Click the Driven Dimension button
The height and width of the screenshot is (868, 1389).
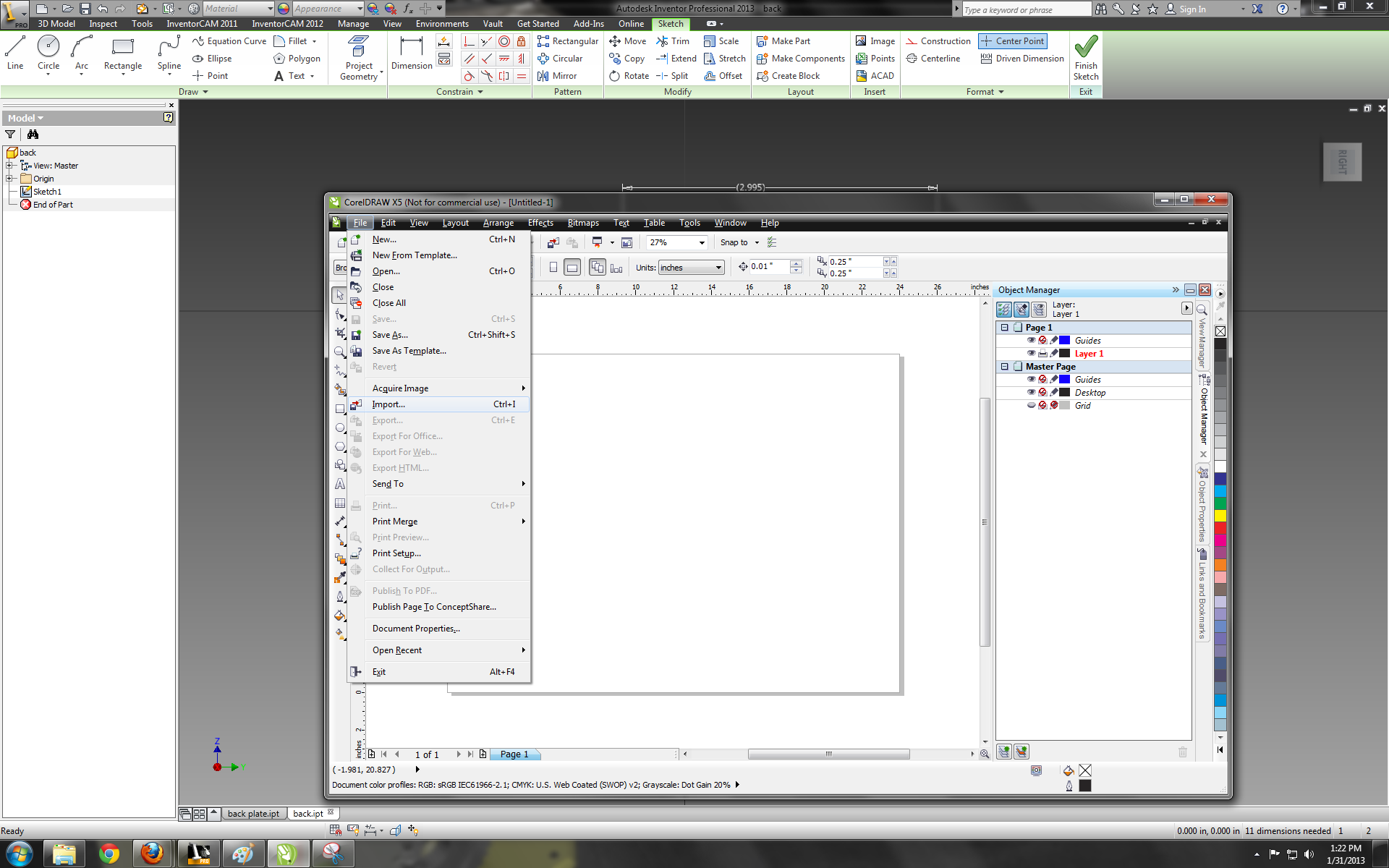click(1022, 59)
